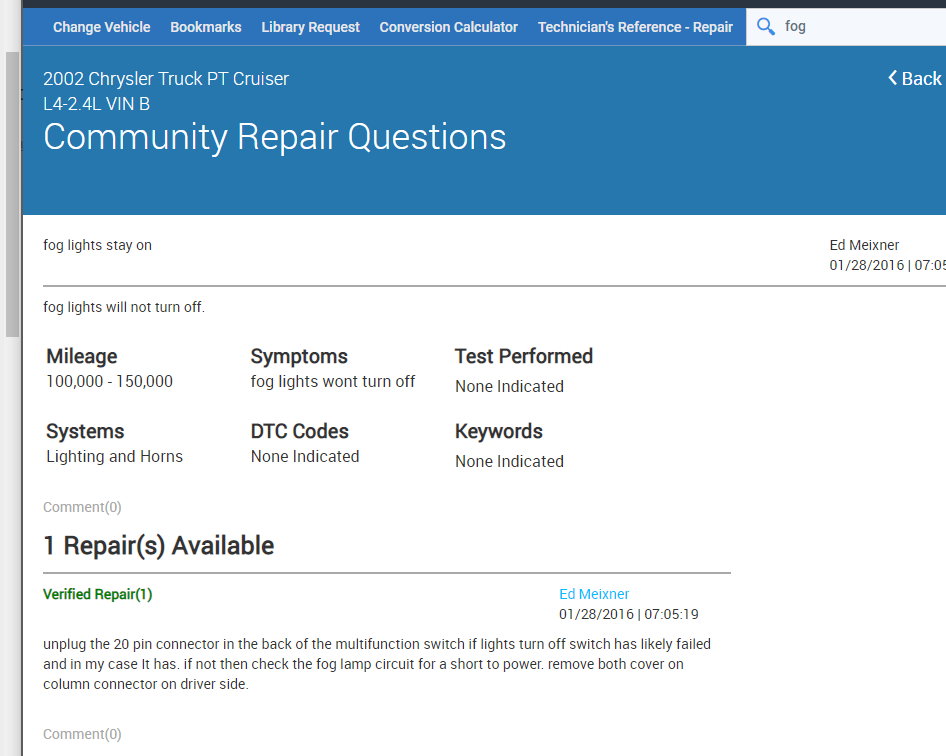Click the Back chevron arrow icon
Viewport: 946px width, 756px height.
[892, 78]
